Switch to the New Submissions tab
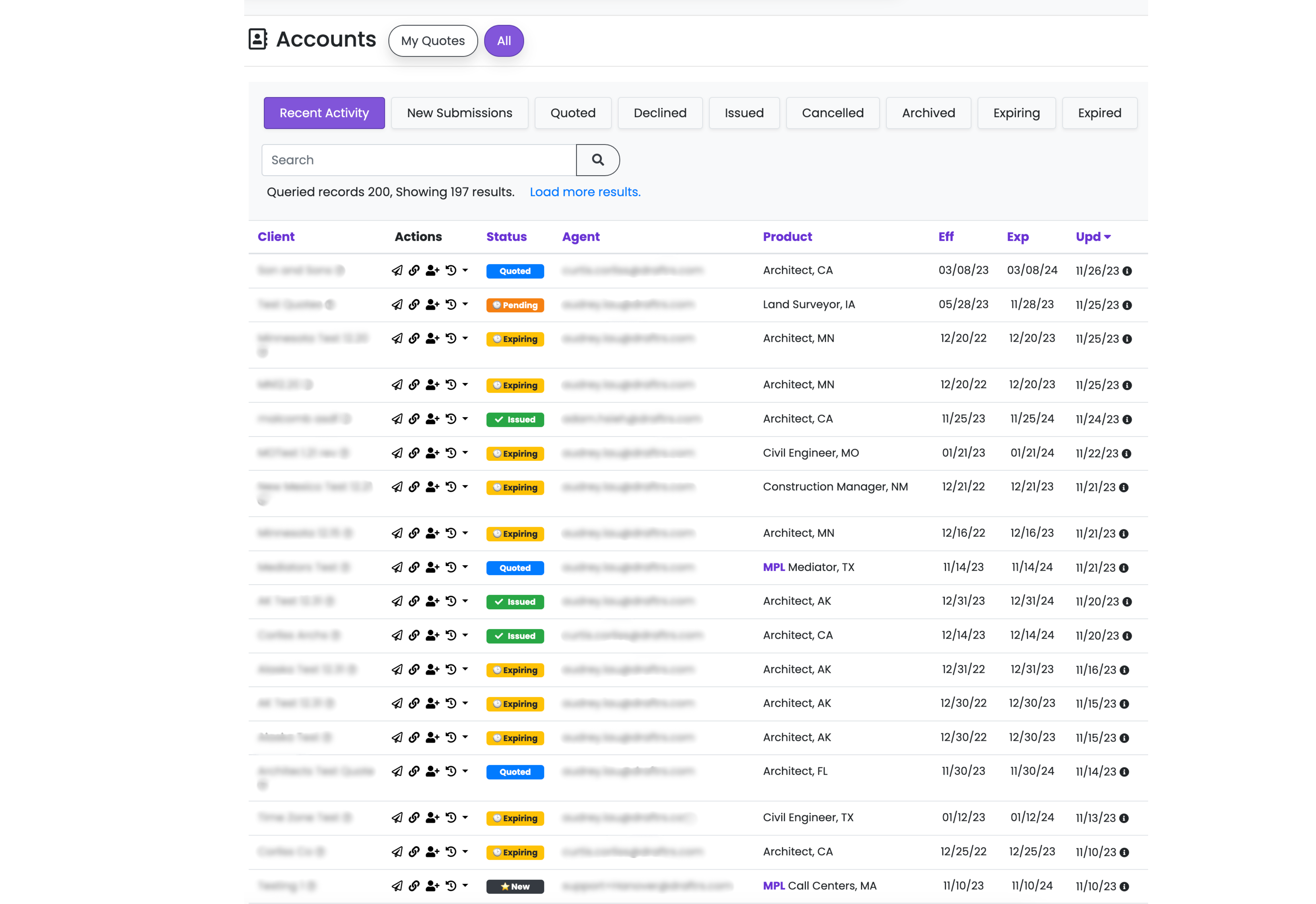Screen dimensions: 1316x904 (x=459, y=113)
